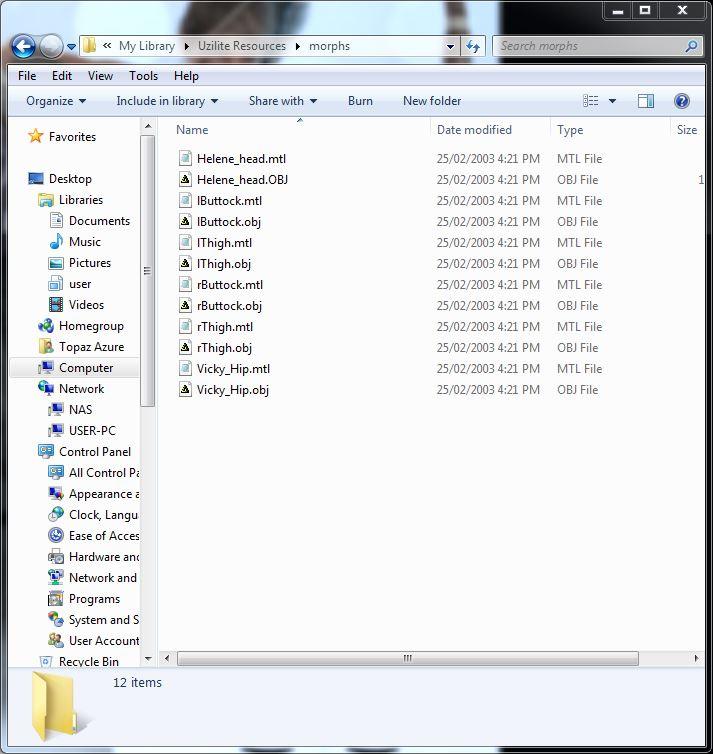713x754 pixels.
Task: Click Uzilite Resources breadcrumb in address bar
Action: (242, 46)
